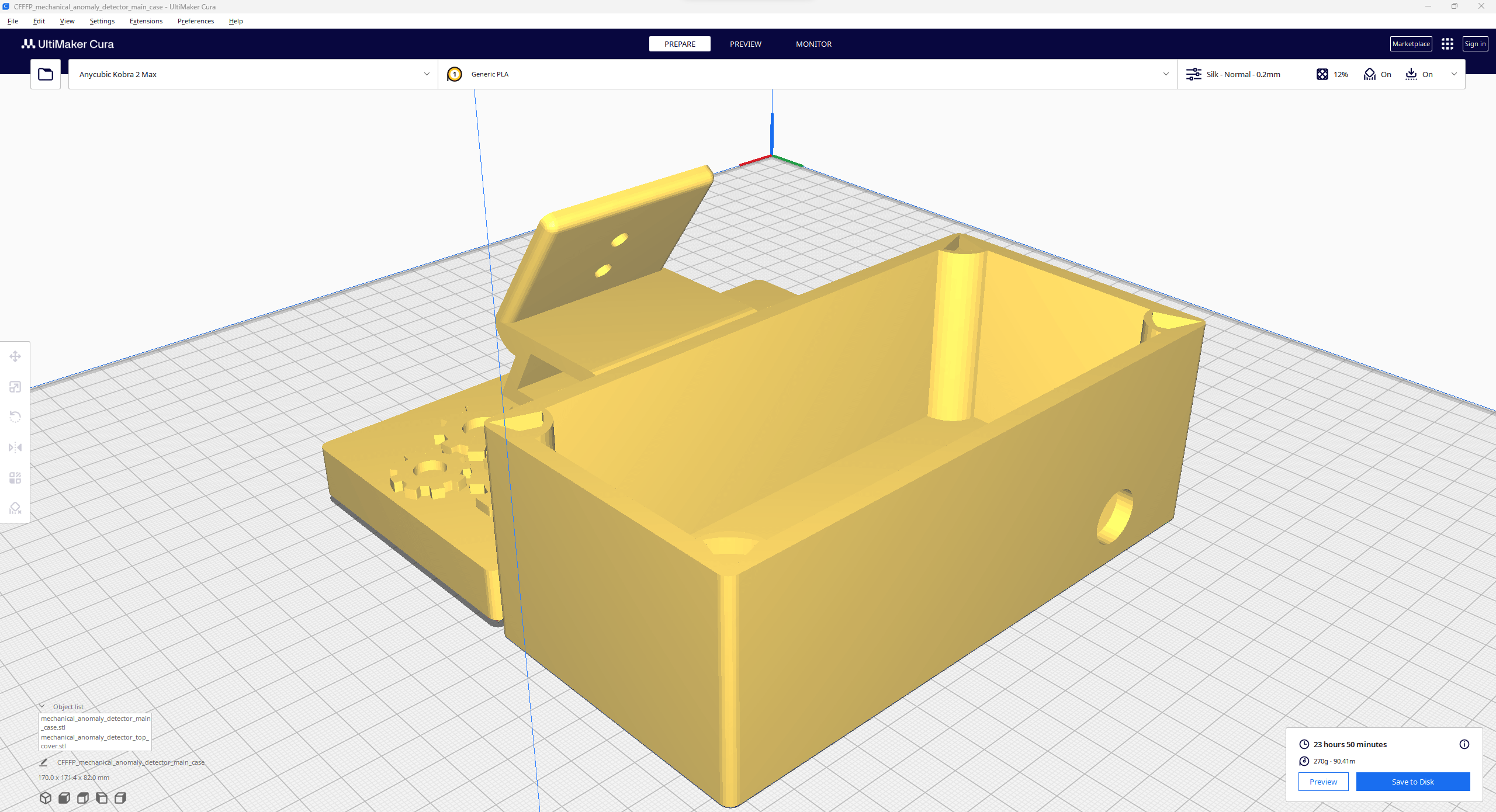Toggle the adhesion setting showing On

(1419, 74)
